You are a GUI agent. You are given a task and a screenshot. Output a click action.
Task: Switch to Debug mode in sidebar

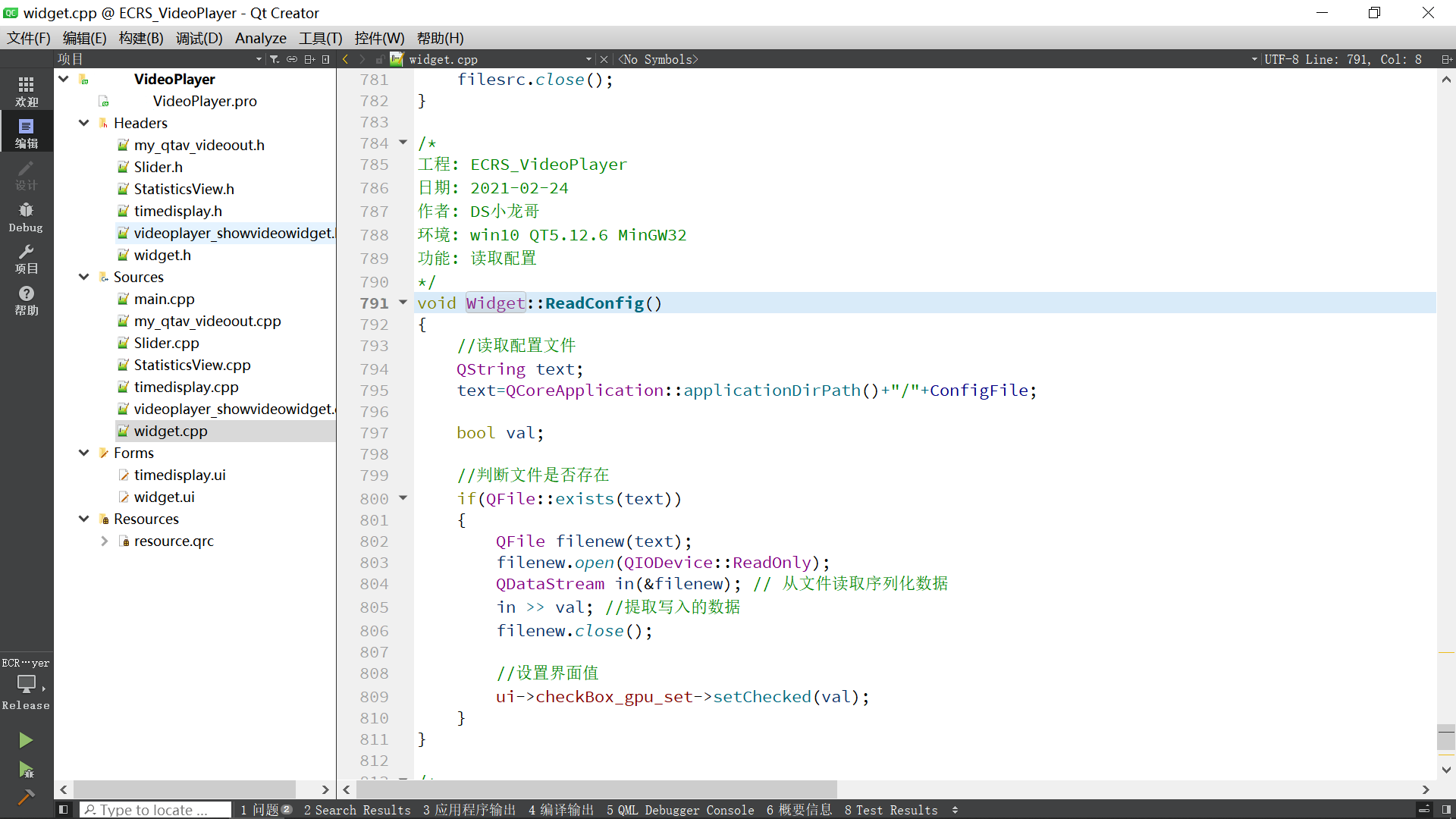coord(26,217)
